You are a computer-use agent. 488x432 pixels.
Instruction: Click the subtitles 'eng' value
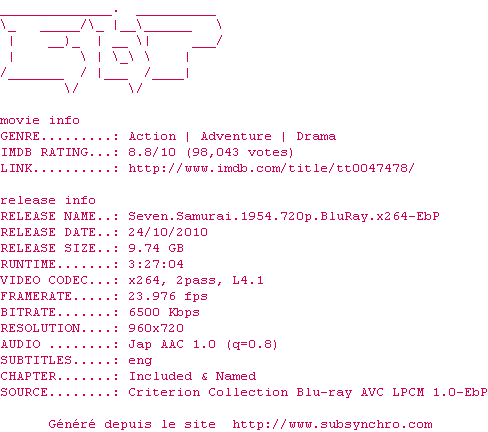140,361
